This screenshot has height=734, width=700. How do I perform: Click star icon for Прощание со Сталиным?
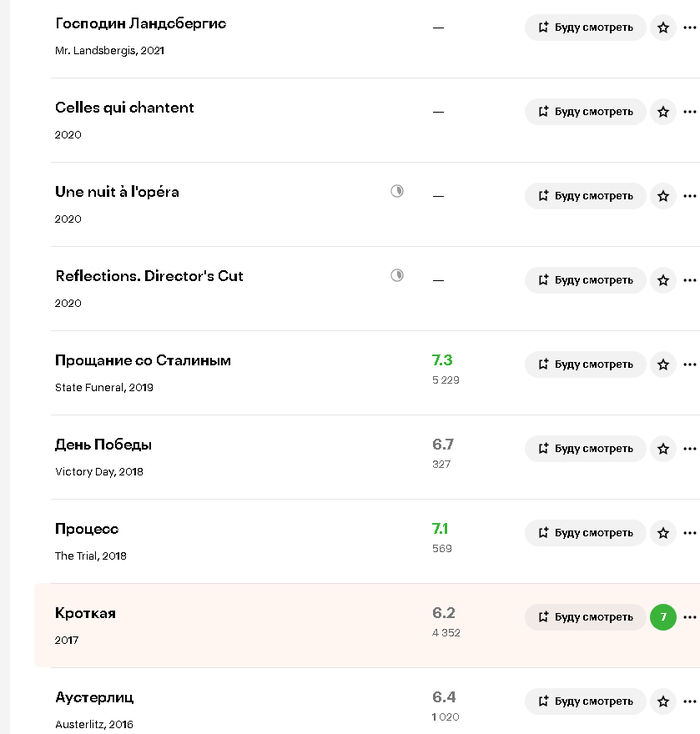[x=663, y=364]
